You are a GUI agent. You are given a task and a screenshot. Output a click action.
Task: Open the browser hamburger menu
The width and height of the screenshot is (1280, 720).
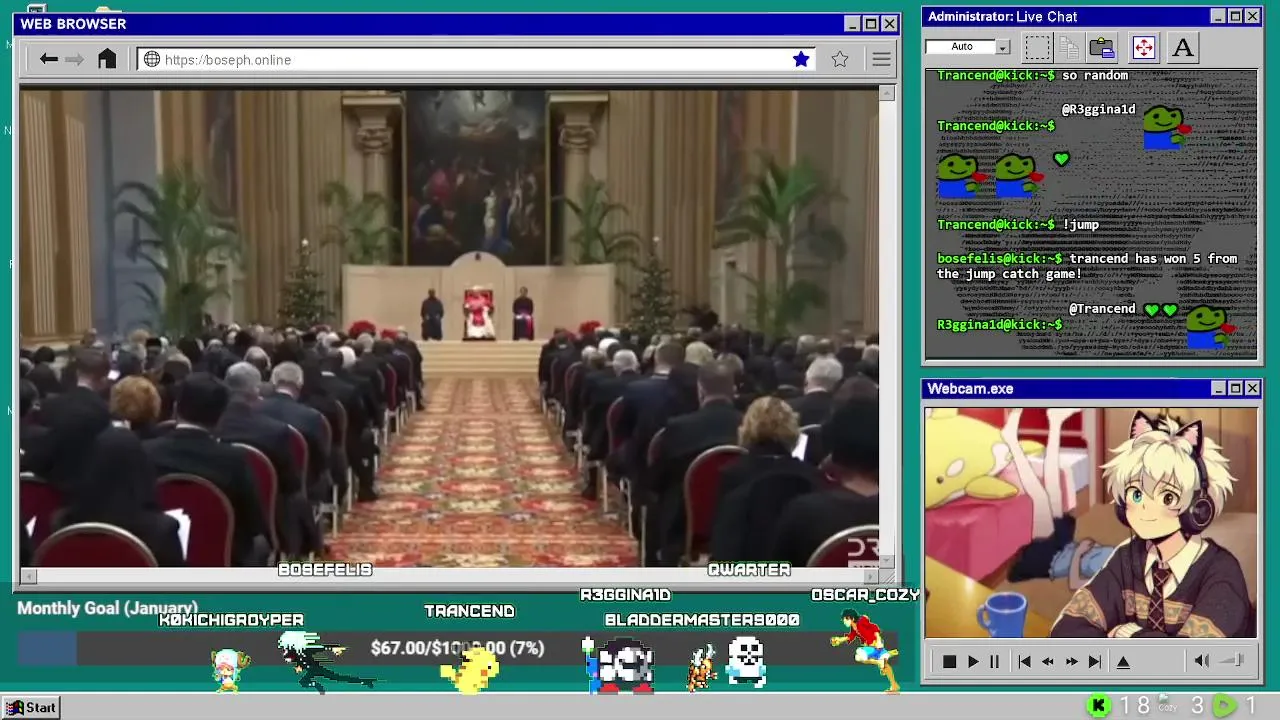[x=881, y=59]
